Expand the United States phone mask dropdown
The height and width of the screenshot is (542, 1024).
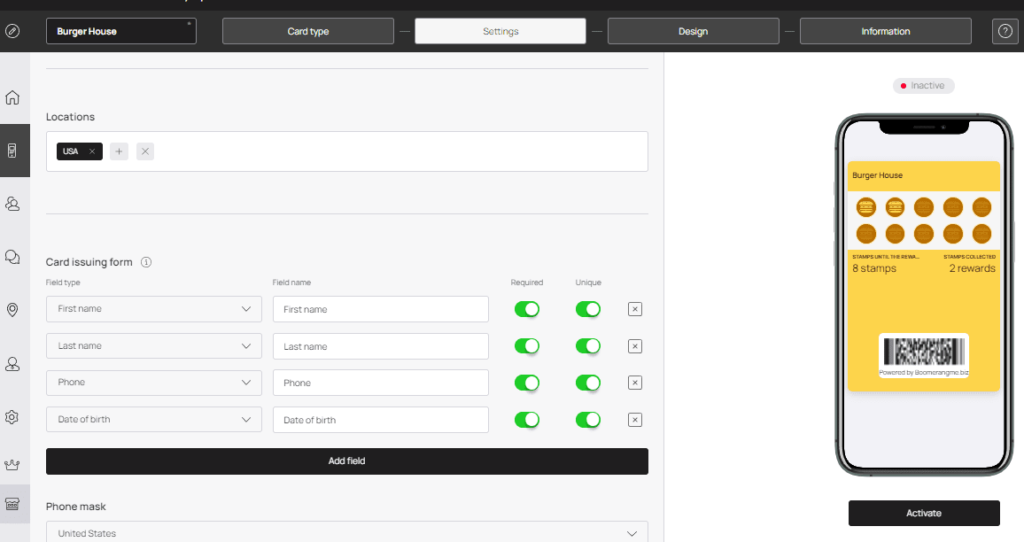[347, 533]
